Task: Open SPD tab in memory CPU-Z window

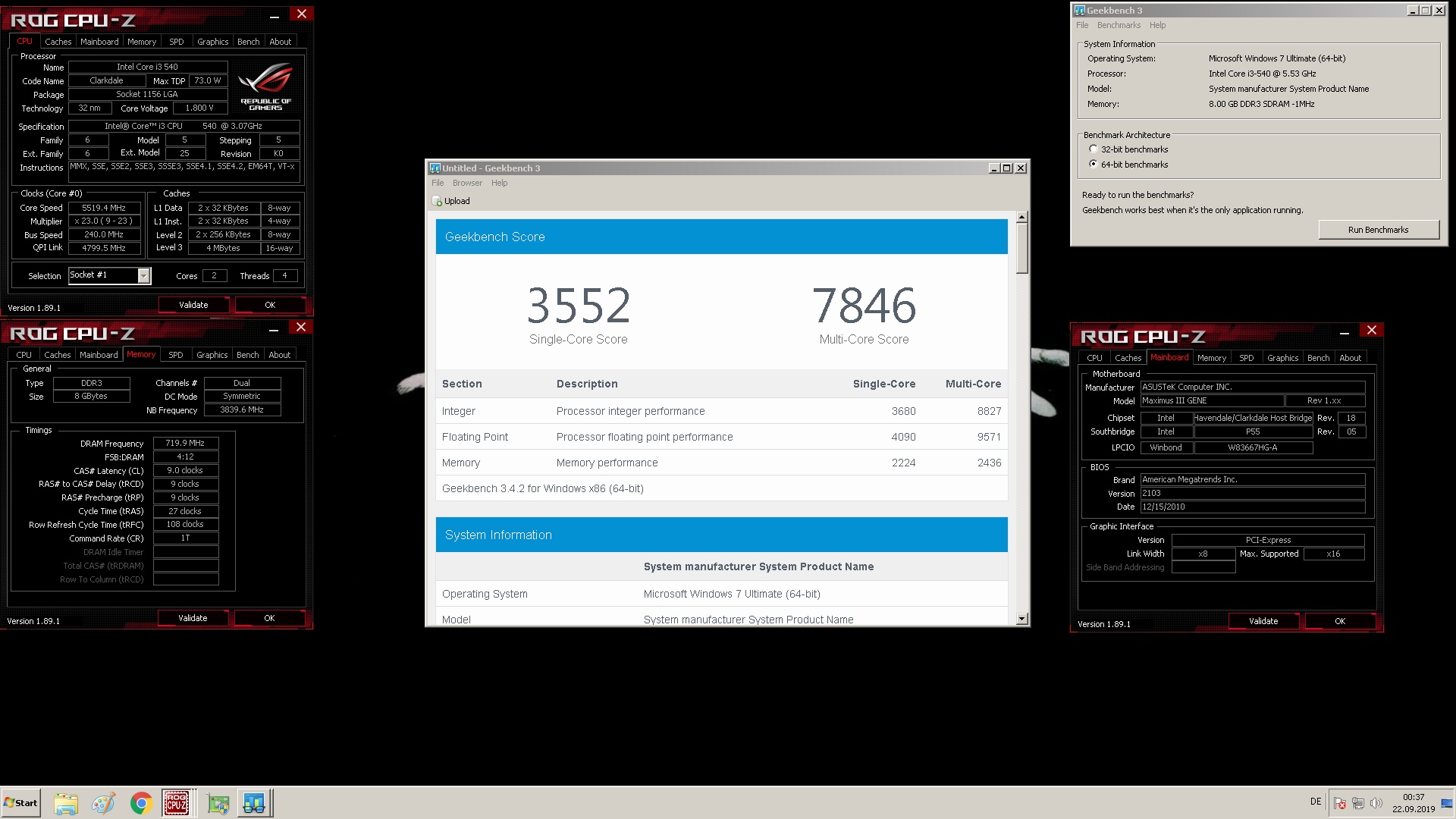Action: click(x=176, y=355)
